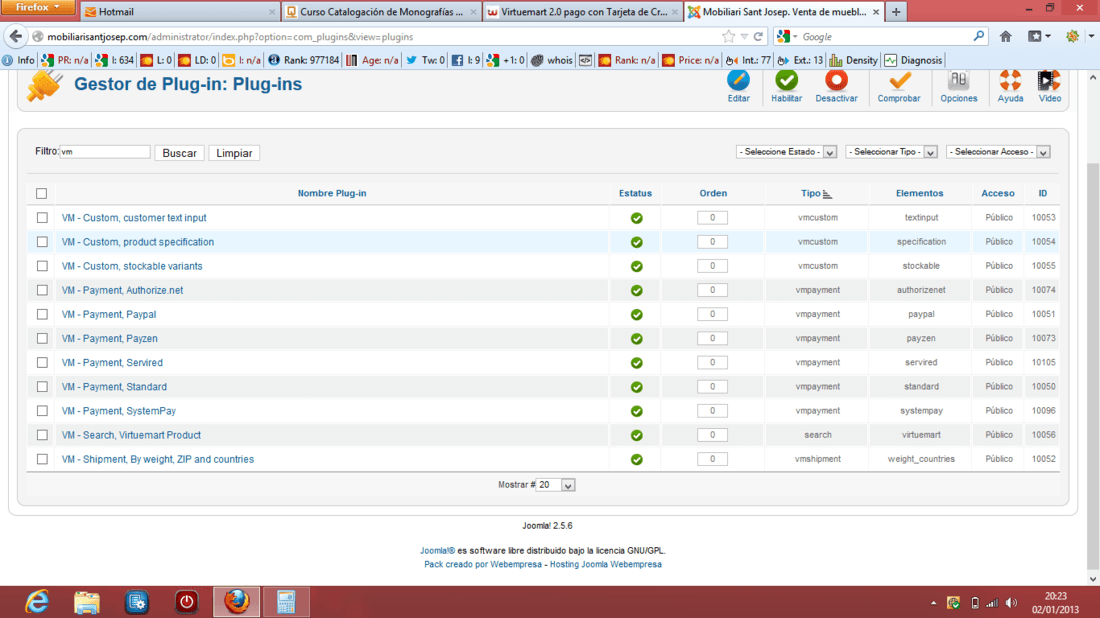The height and width of the screenshot is (618, 1100).
Task: Open the Mostrar # 20 dropdown
Action: [555, 485]
